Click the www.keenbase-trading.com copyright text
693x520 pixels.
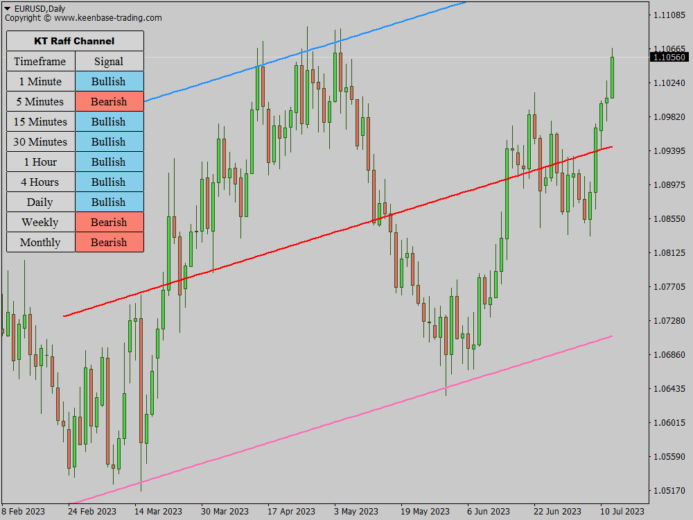tap(108, 18)
